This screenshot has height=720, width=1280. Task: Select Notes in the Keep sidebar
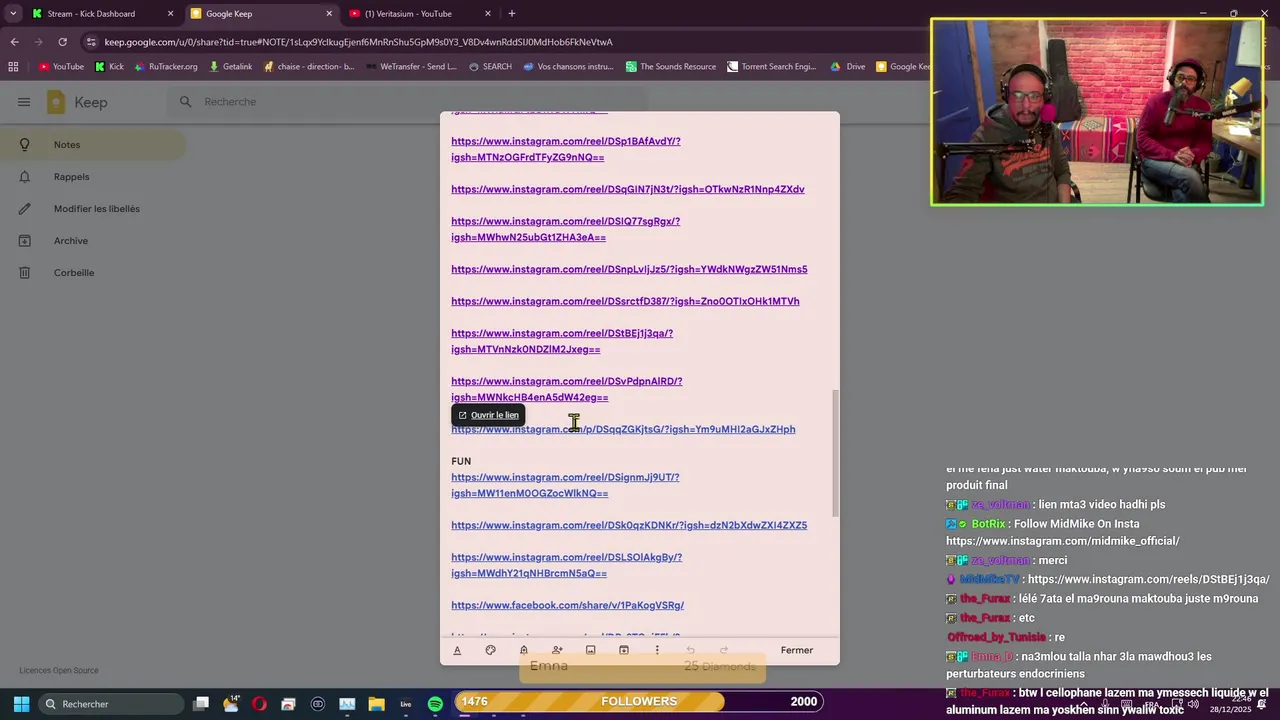point(92,145)
